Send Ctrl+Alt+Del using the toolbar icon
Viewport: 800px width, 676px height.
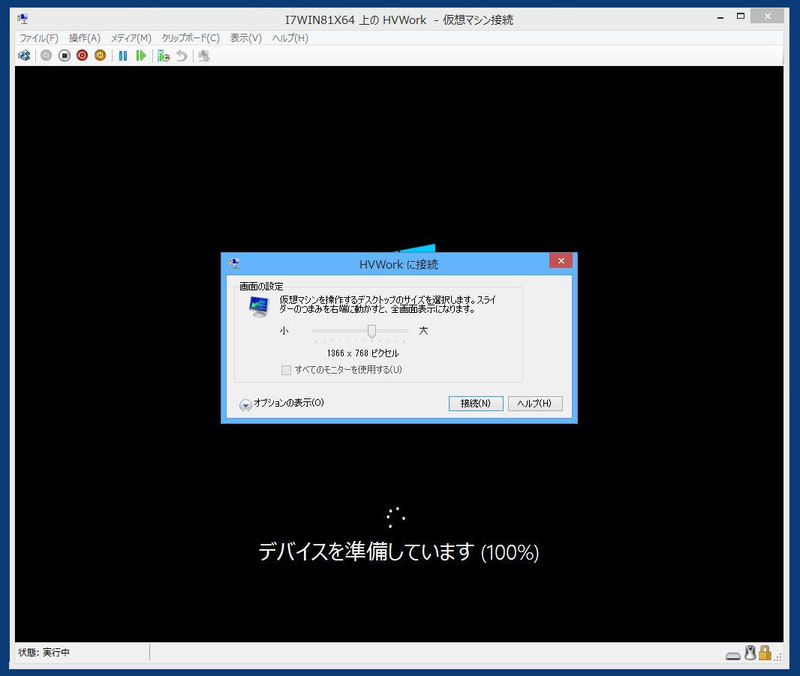[x=24, y=56]
